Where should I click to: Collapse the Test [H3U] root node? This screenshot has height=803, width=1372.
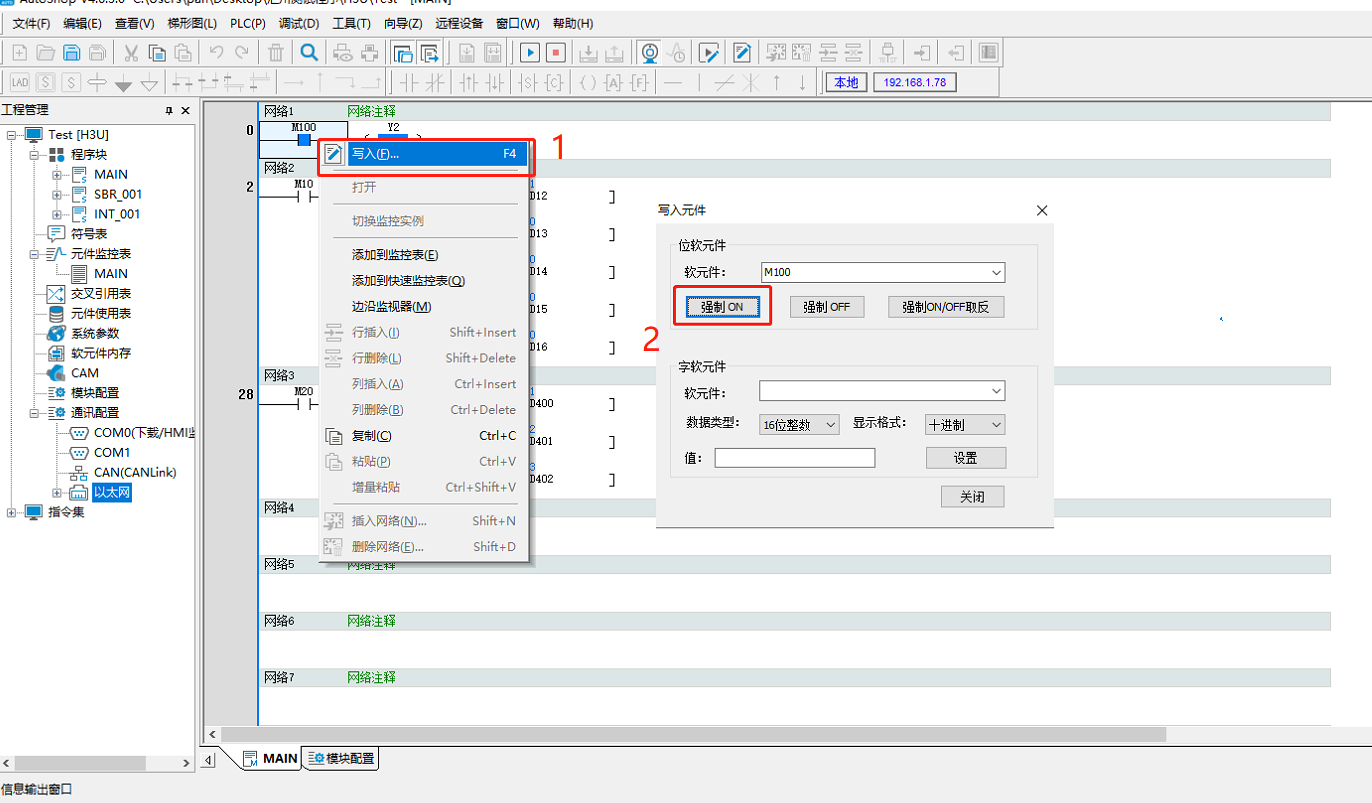pyautogui.click(x=12, y=135)
